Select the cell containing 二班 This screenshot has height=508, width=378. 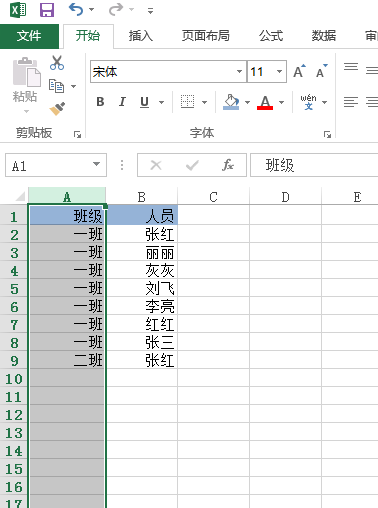coord(67,360)
